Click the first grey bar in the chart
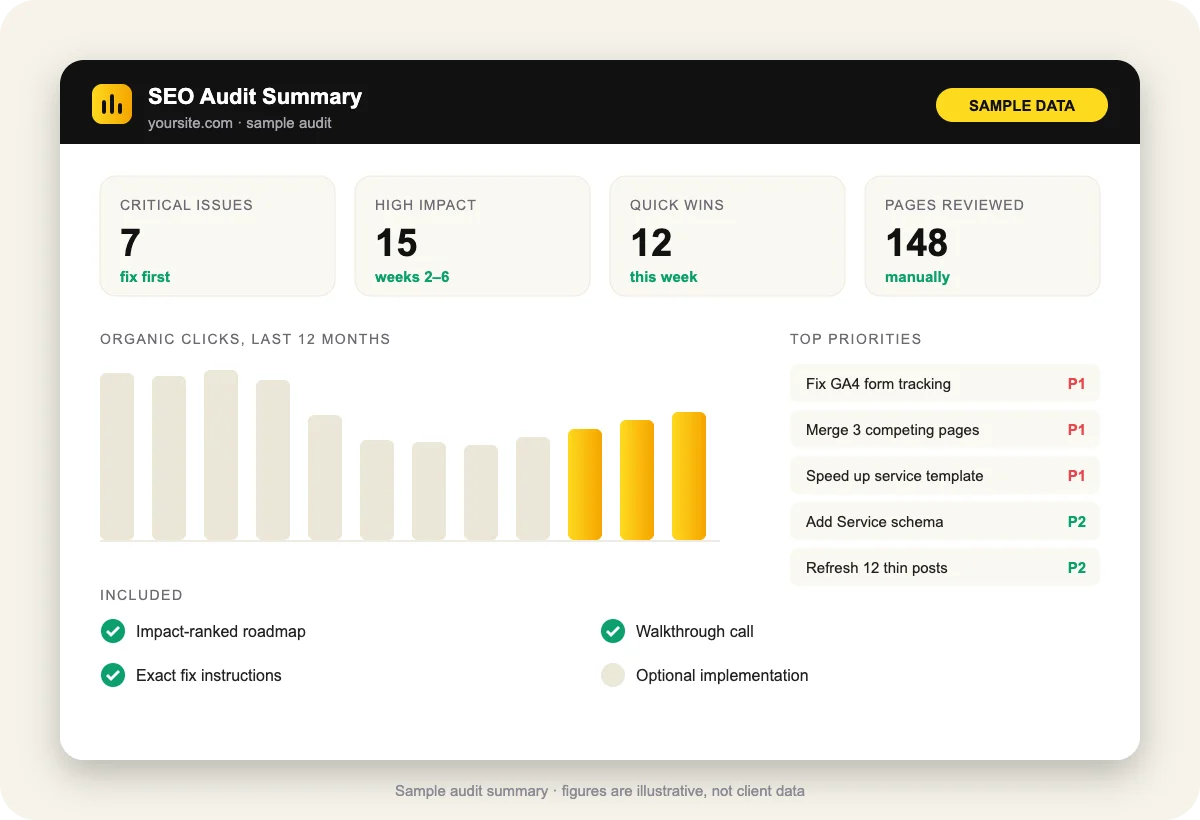The height and width of the screenshot is (820, 1200). [117, 457]
